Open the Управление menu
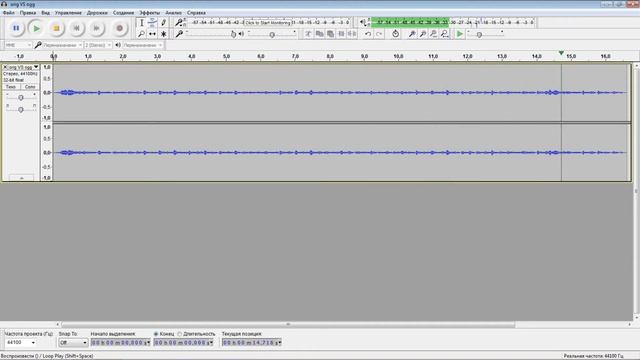This screenshot has height=360, width=640. [x=68, y=13]
